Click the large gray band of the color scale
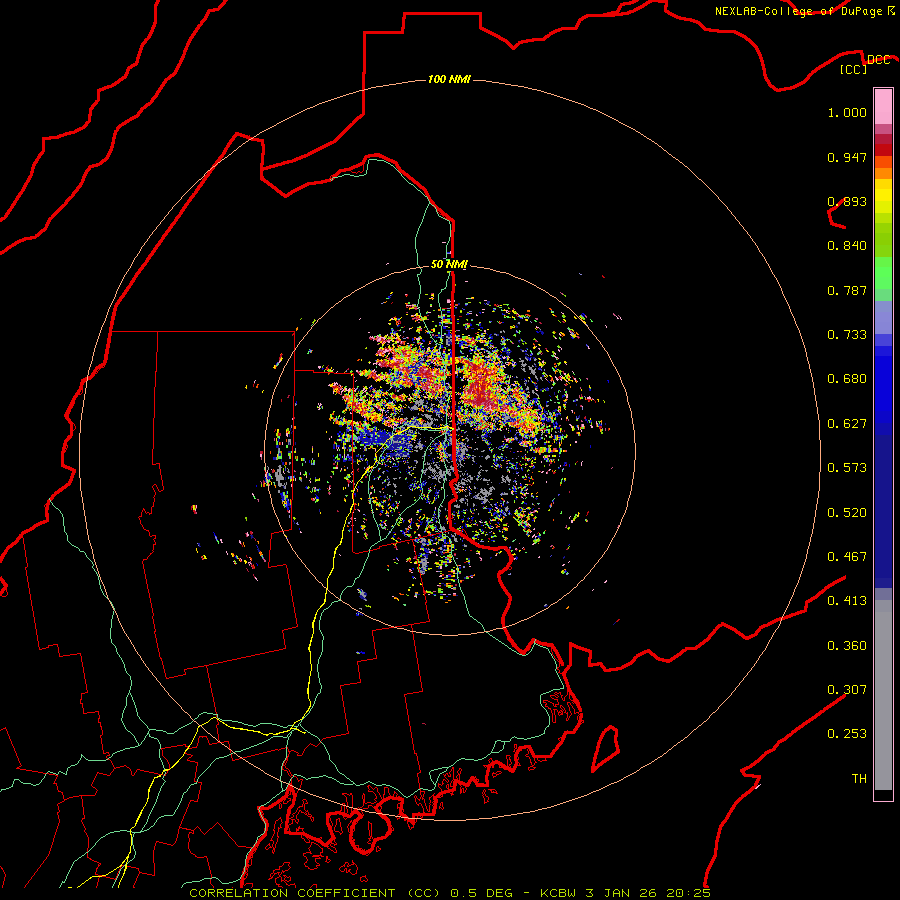Screen dimensions: 900x900 click(883, 695)
